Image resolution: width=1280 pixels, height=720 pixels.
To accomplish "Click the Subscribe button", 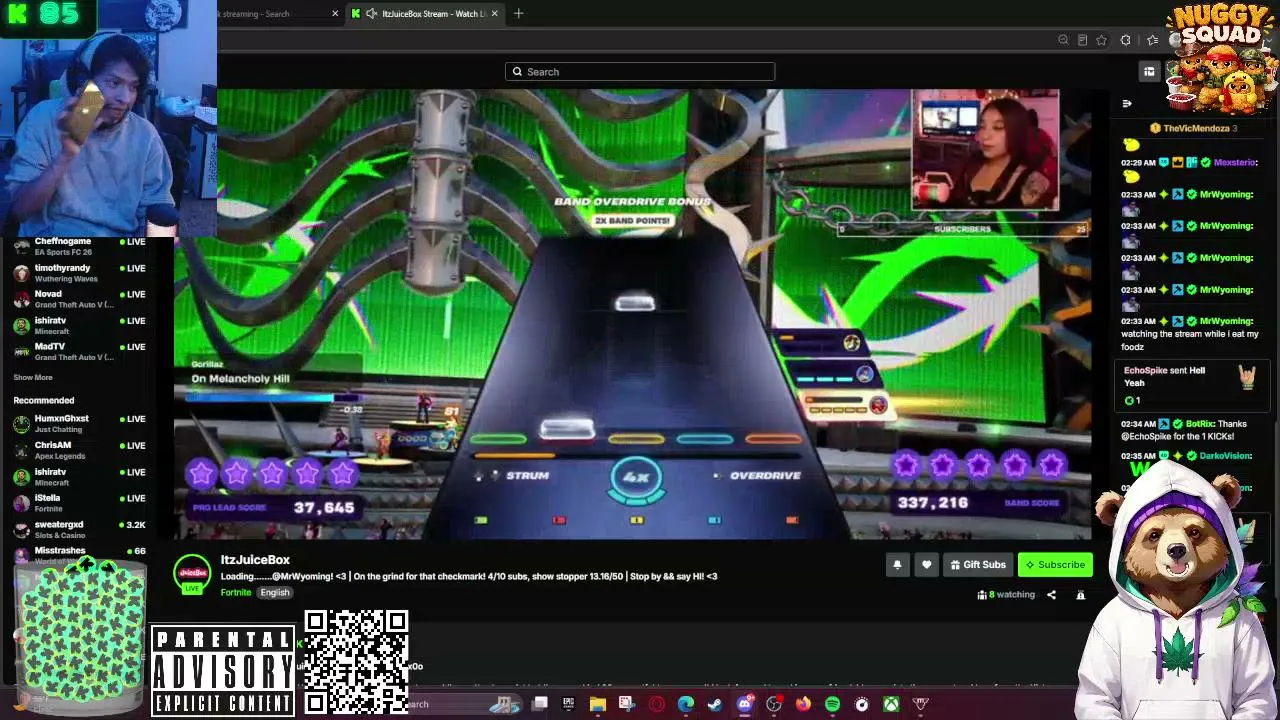I will pyautogui.click(x=1055, y=565).
